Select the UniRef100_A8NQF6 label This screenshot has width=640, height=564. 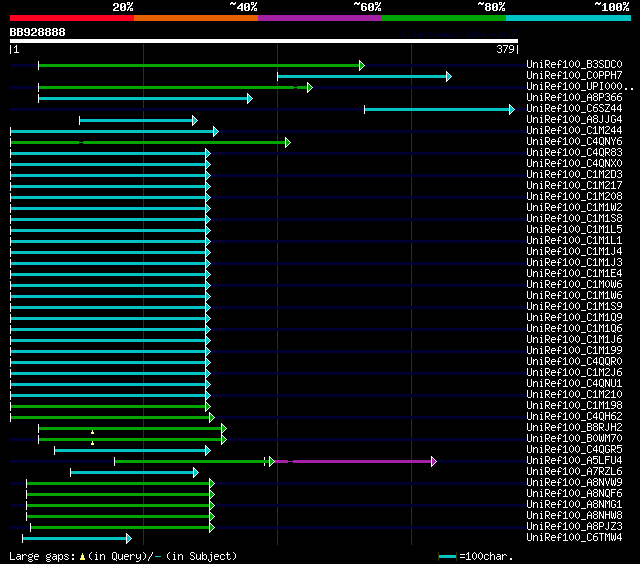[574, 494]
